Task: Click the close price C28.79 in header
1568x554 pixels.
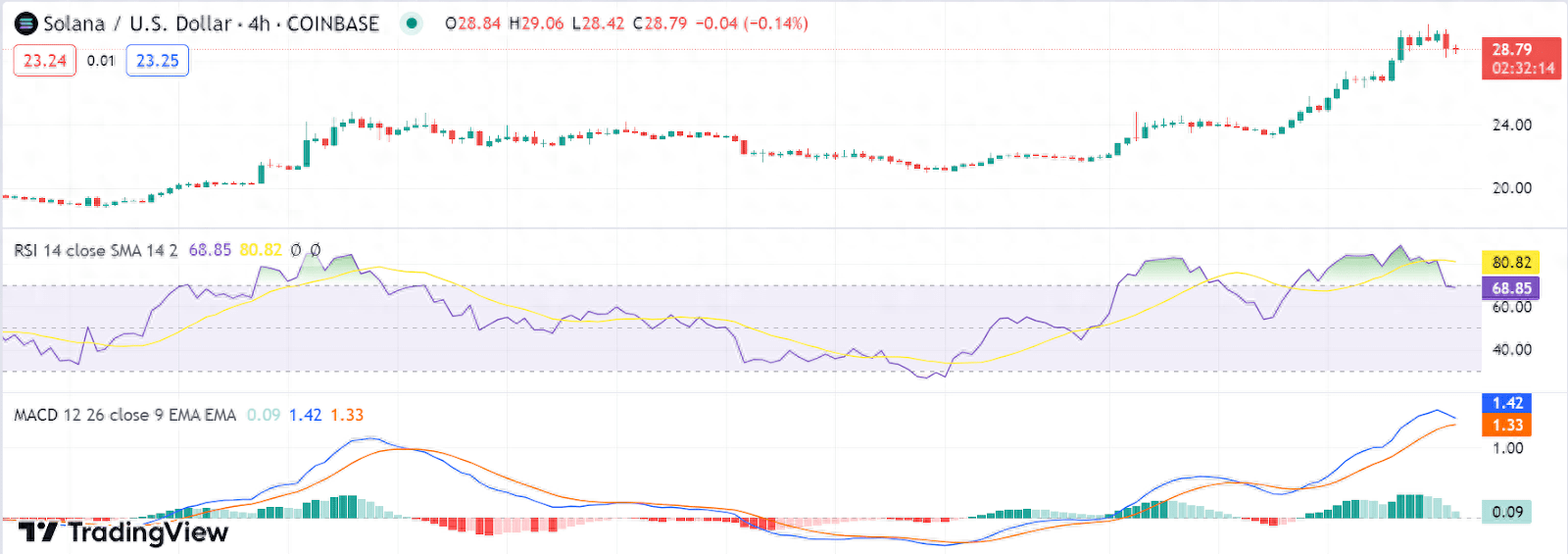Action: [660, 24]
